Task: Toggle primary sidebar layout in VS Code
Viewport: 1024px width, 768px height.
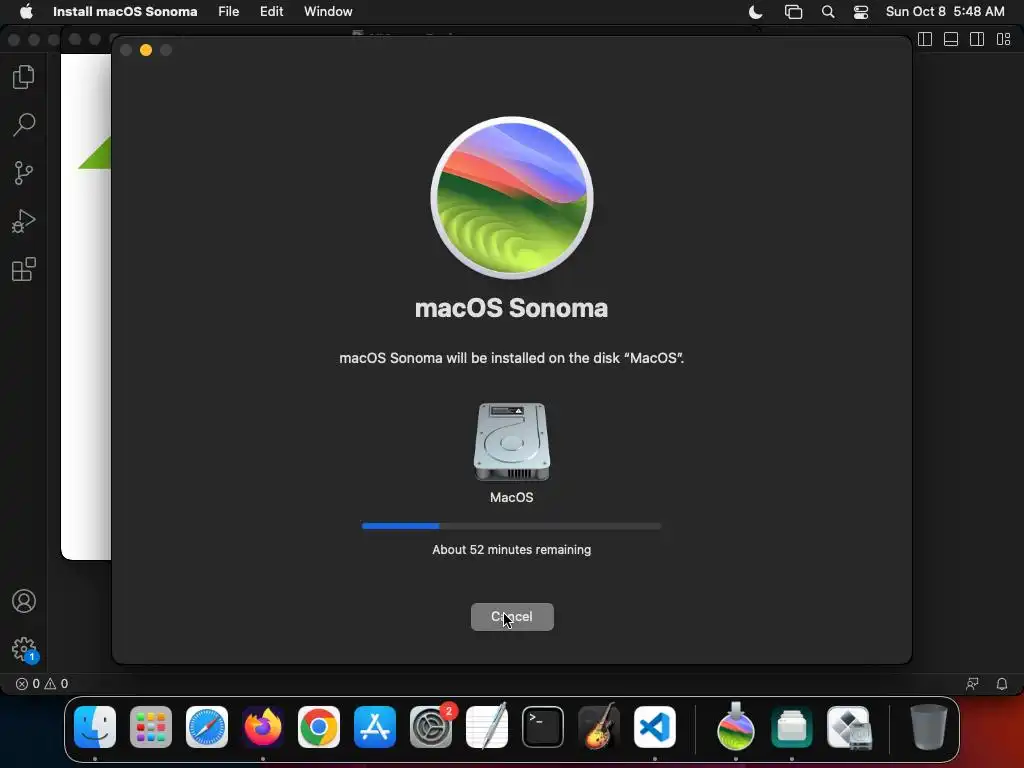Action: point(925,39)
